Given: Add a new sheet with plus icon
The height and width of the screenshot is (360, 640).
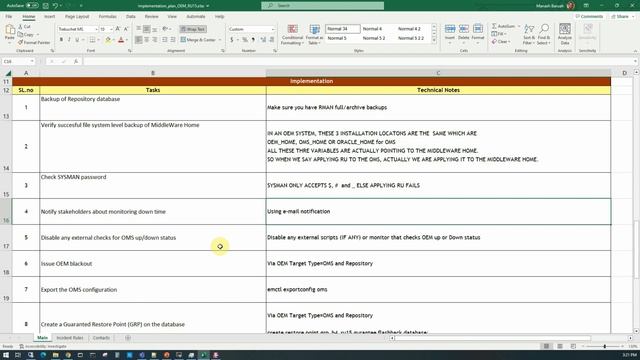Looking at the screenshot, I should pyautogui.click(x=128, y=338).
